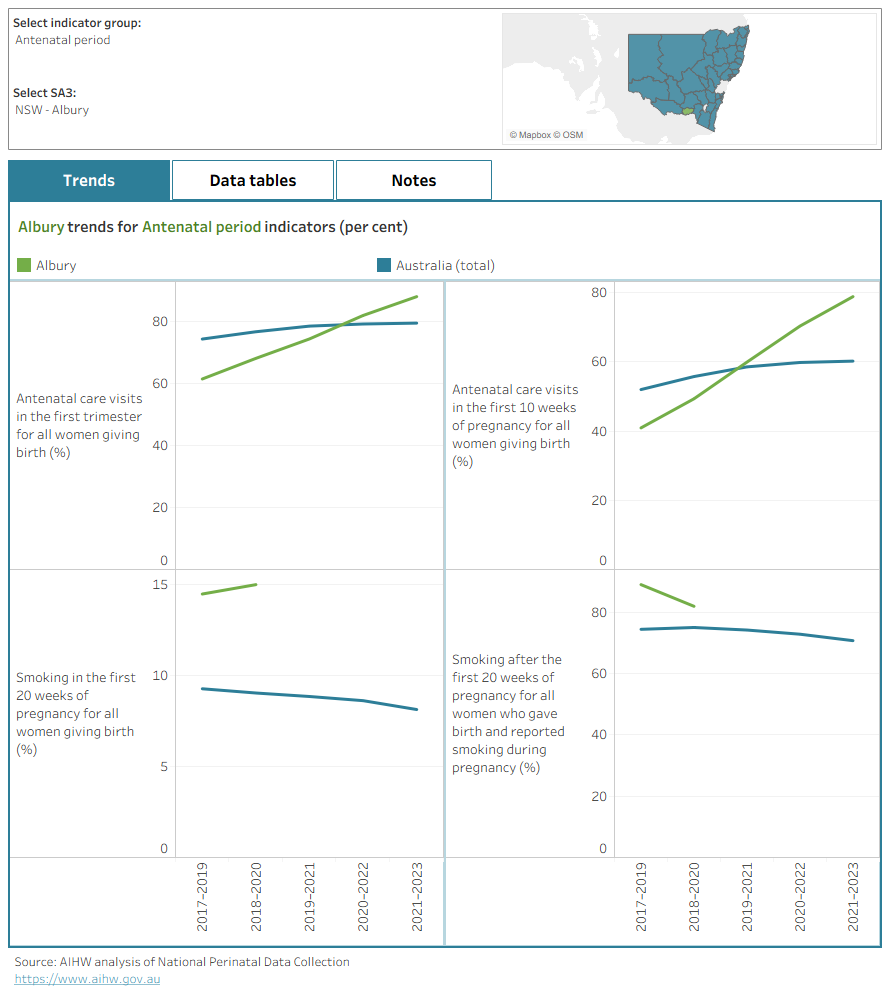Viewport: 890px width, 1000px height.
Task: Click the 'Albury trends for Antenatal period indicators' title
Action: (213, 227)
